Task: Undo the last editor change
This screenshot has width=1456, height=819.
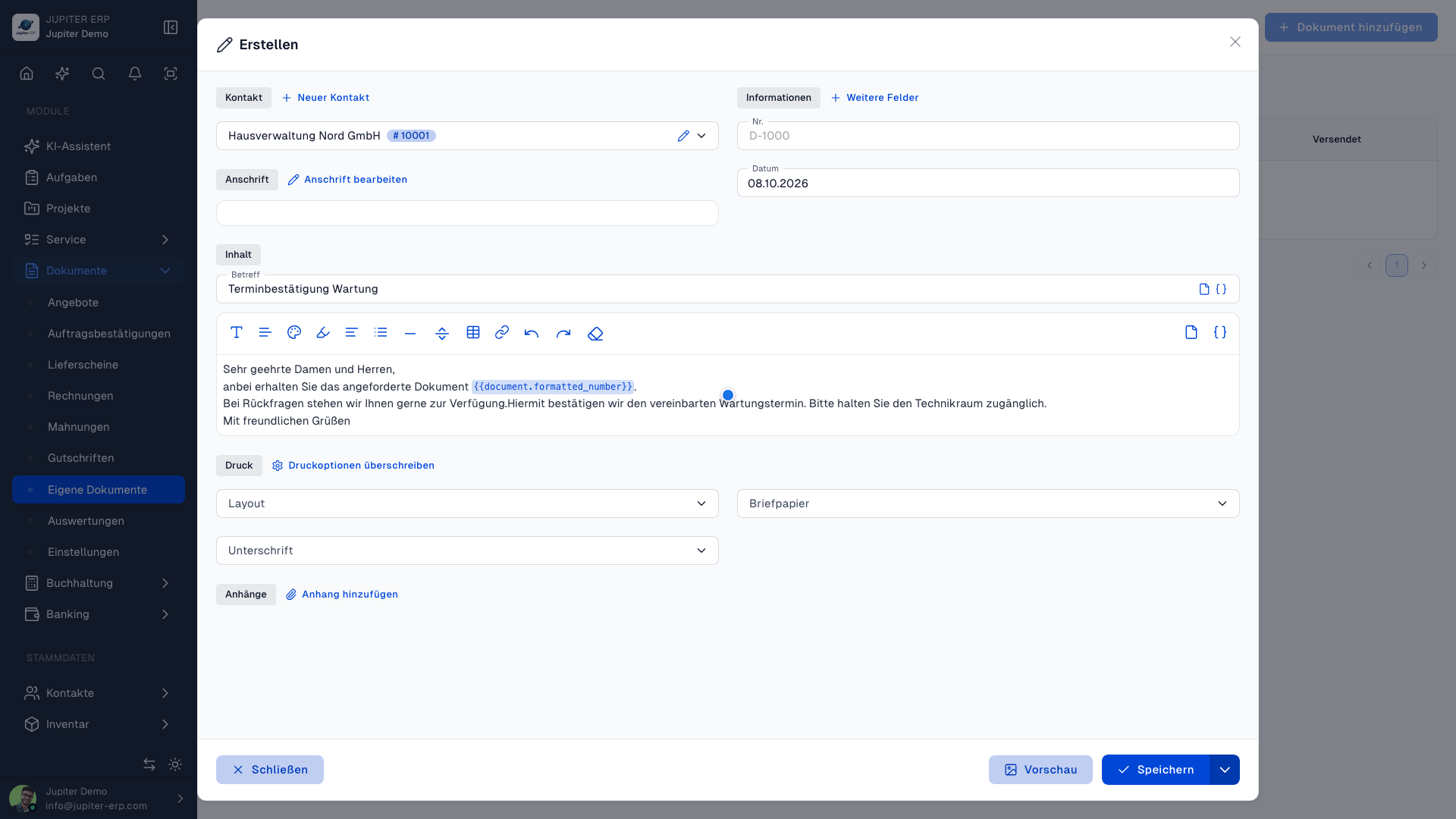Action: coord(532,333)
